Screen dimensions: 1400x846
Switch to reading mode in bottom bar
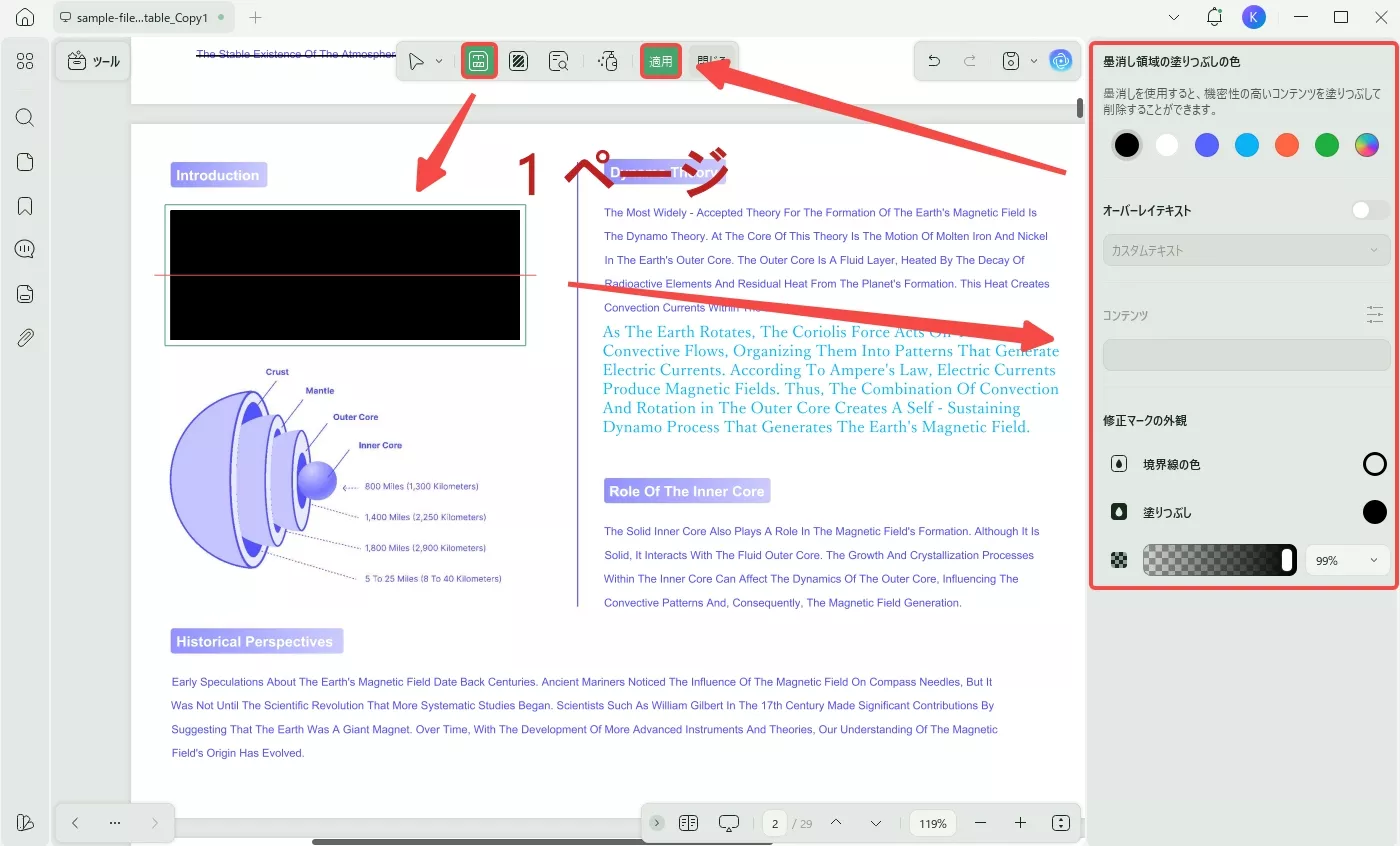[688, 823]
